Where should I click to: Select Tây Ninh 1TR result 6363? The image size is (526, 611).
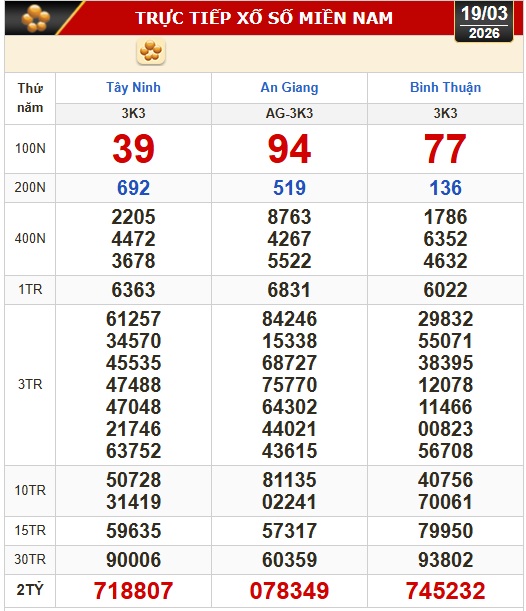(x=133, y=290)
